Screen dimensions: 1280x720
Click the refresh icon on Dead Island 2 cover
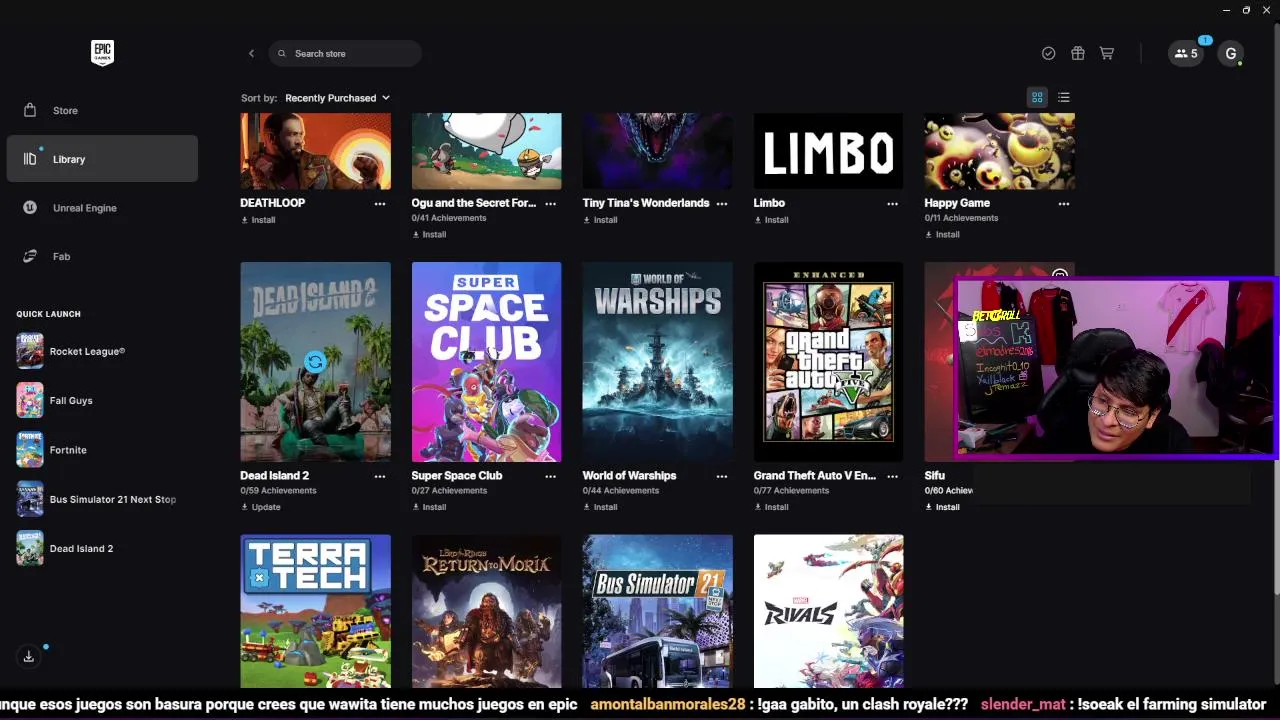point(315,362)
